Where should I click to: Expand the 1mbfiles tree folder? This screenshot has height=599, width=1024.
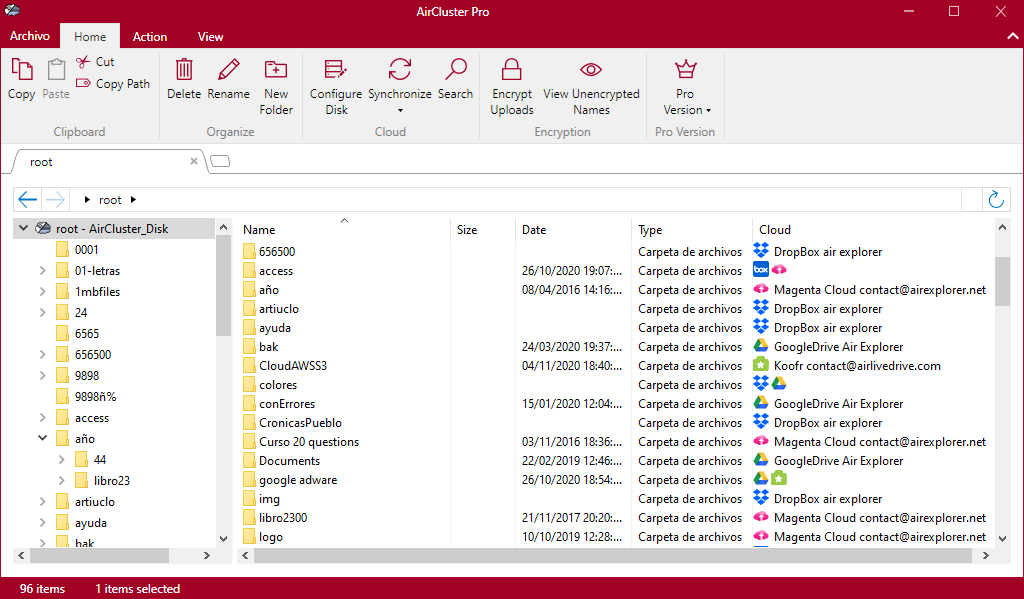42,291
